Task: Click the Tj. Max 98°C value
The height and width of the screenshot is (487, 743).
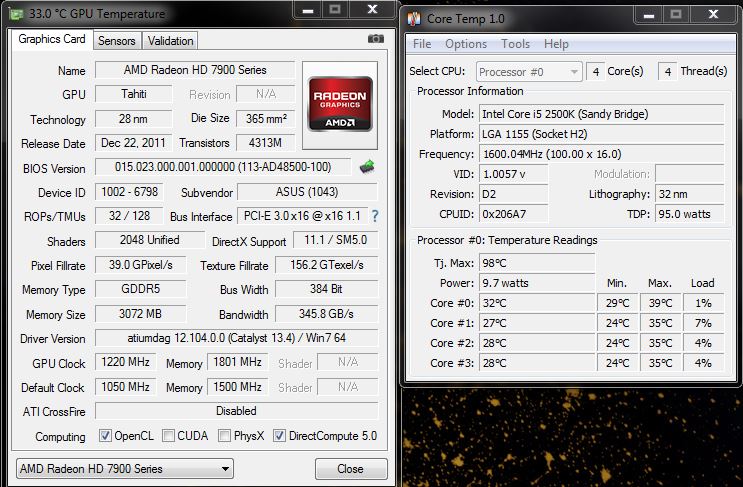Action: [x=537, y=263]
